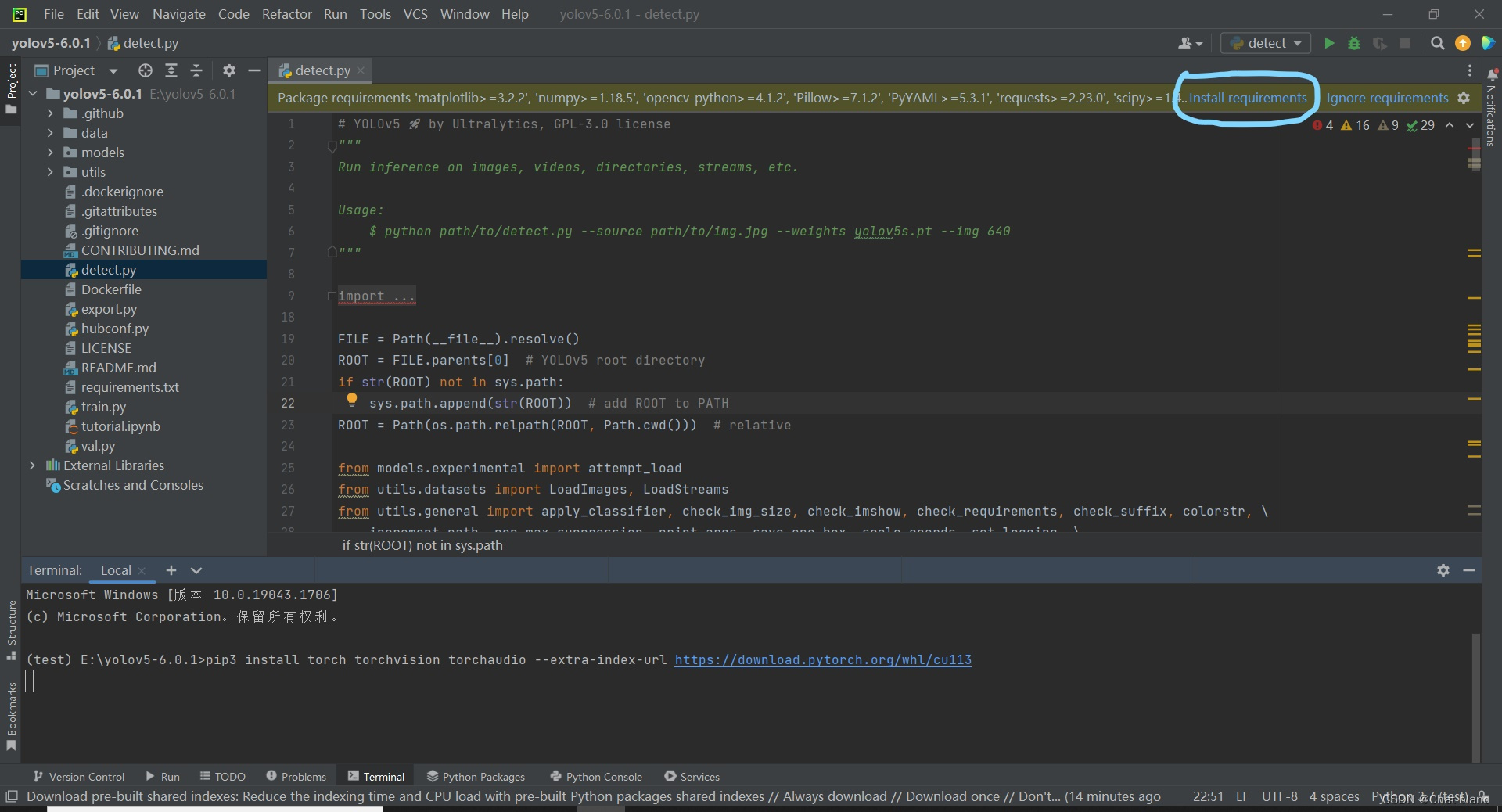Open Search Everywhere magnifier icon
1502x812 pixels.
coord(1437,43)
